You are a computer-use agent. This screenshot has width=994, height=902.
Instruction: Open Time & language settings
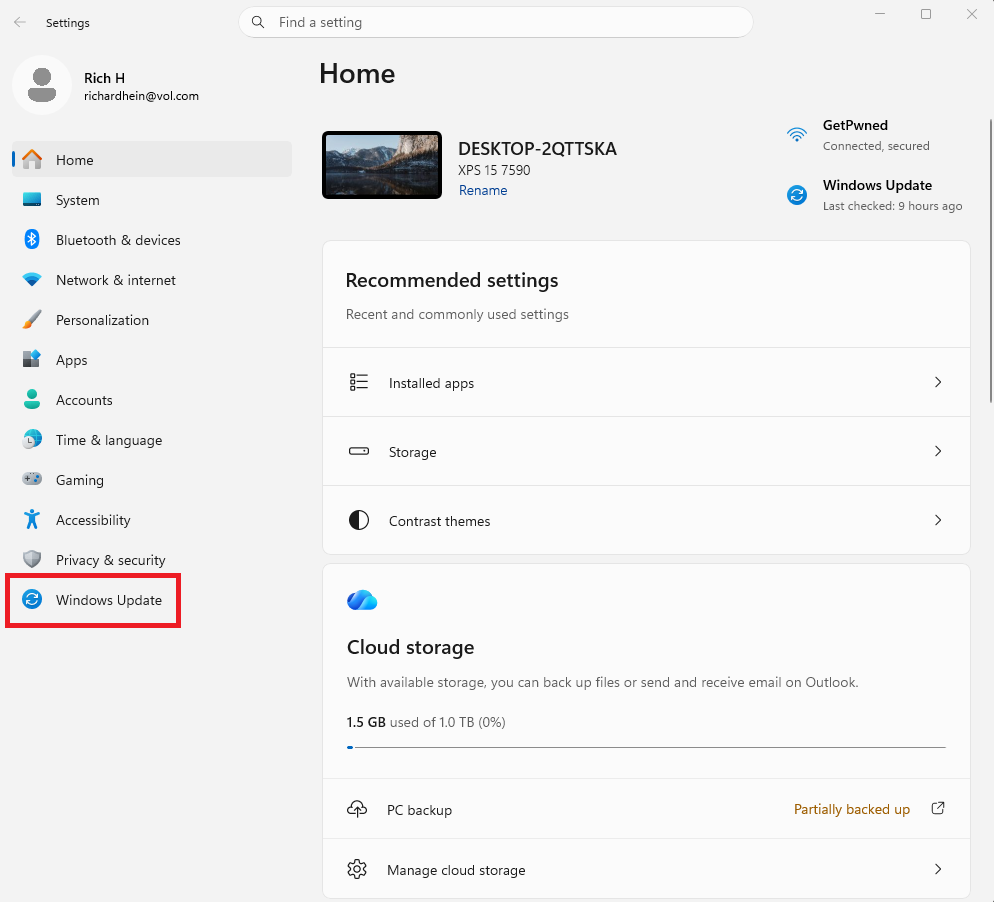(152, 439)
